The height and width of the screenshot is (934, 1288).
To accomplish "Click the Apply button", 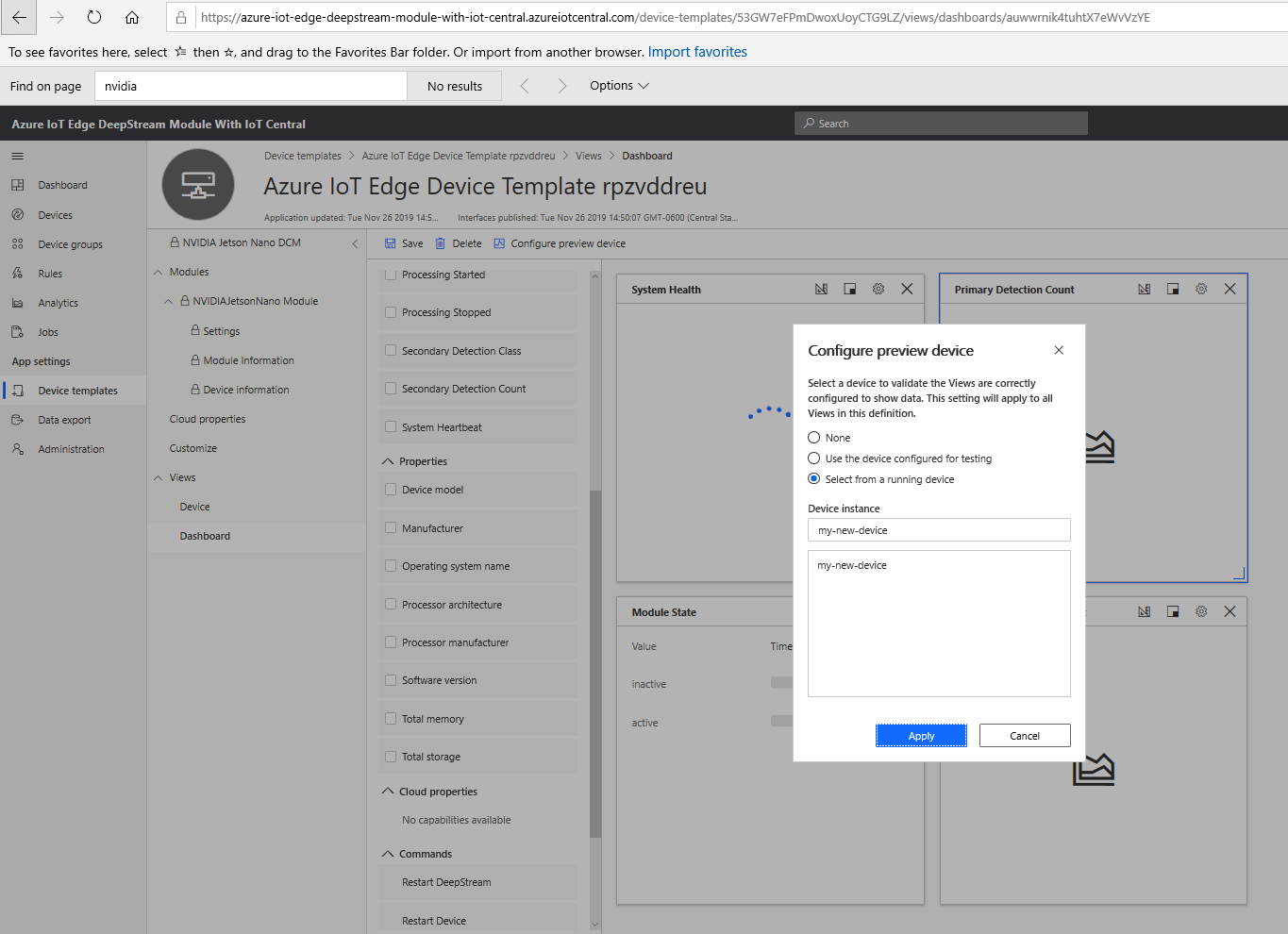I will pos(921,736).
